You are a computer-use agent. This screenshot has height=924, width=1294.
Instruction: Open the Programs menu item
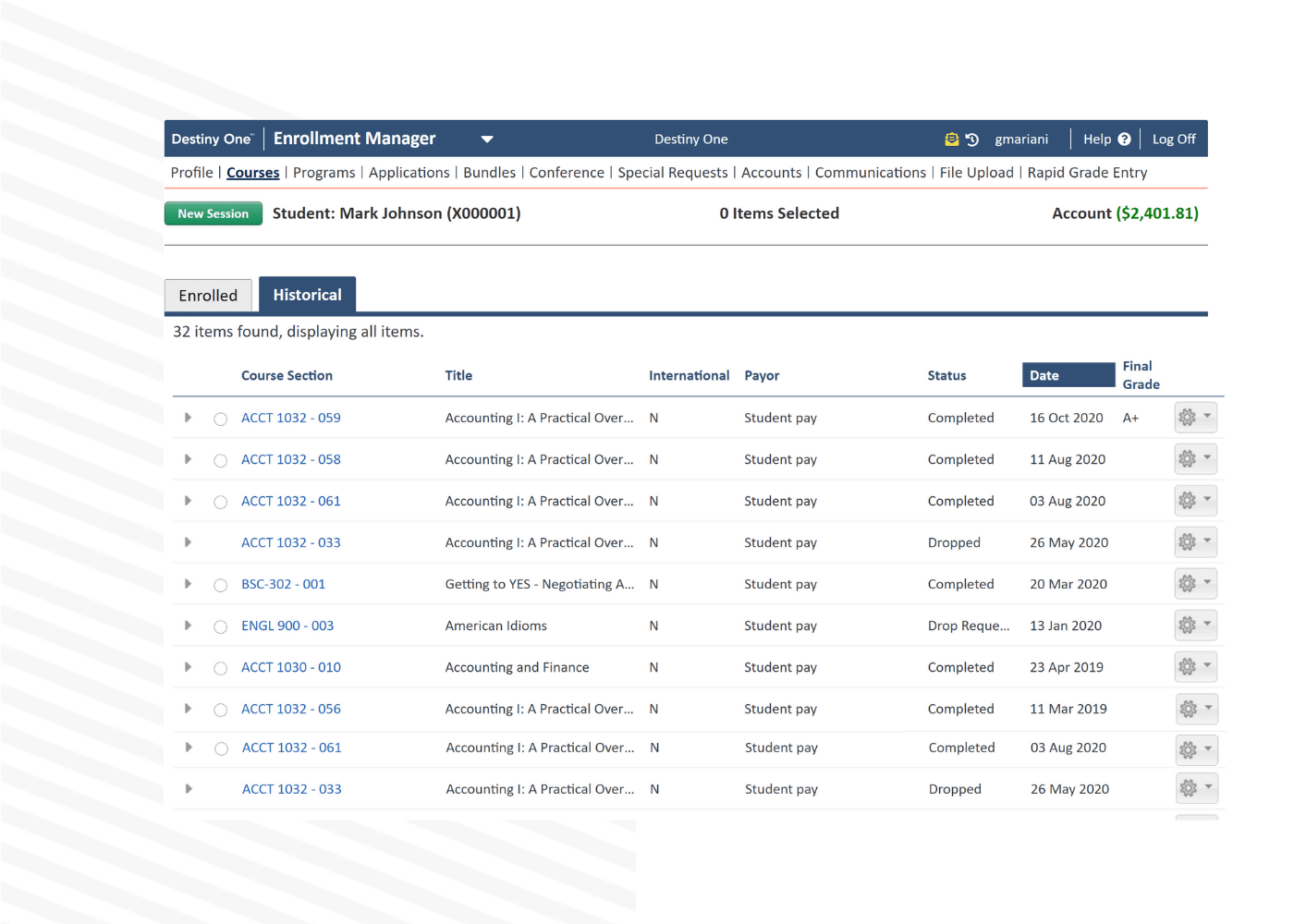tap(323, 172)
